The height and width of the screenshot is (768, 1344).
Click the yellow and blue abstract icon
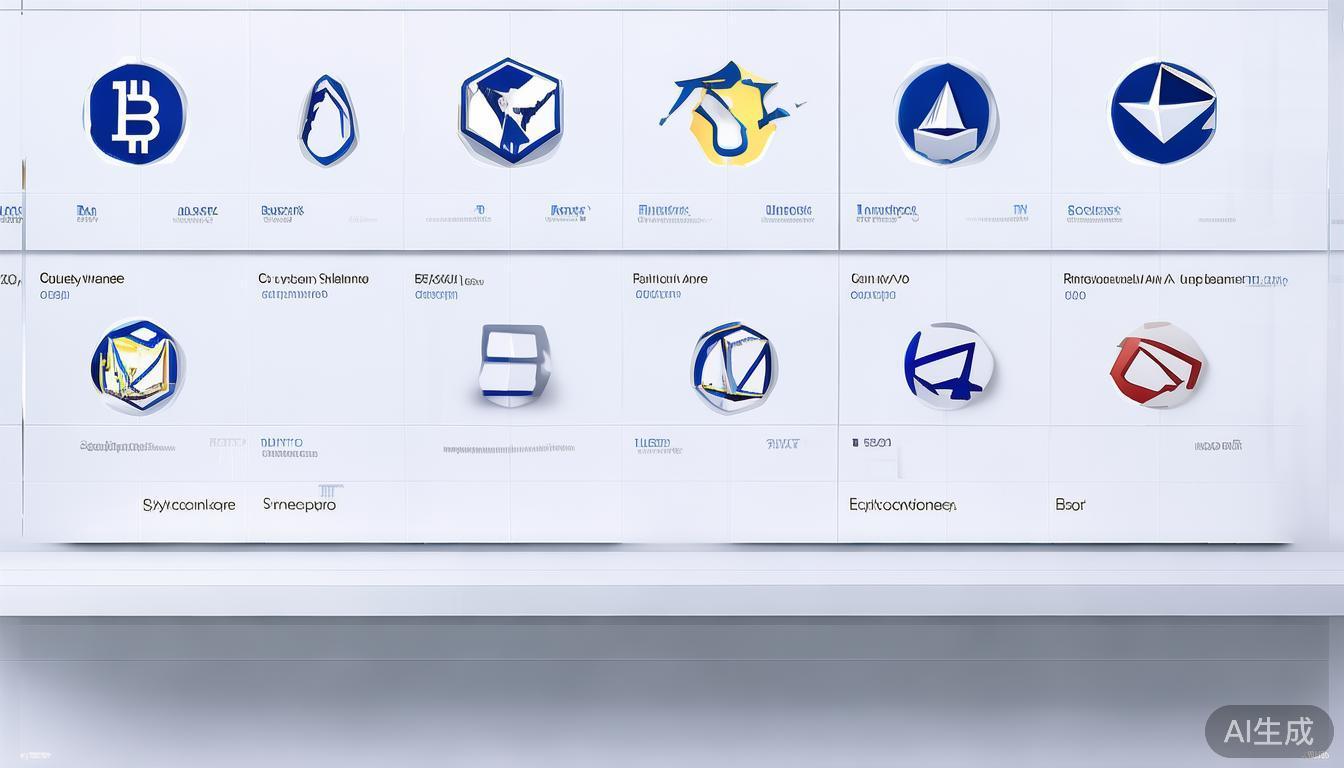tap(729, 112)
